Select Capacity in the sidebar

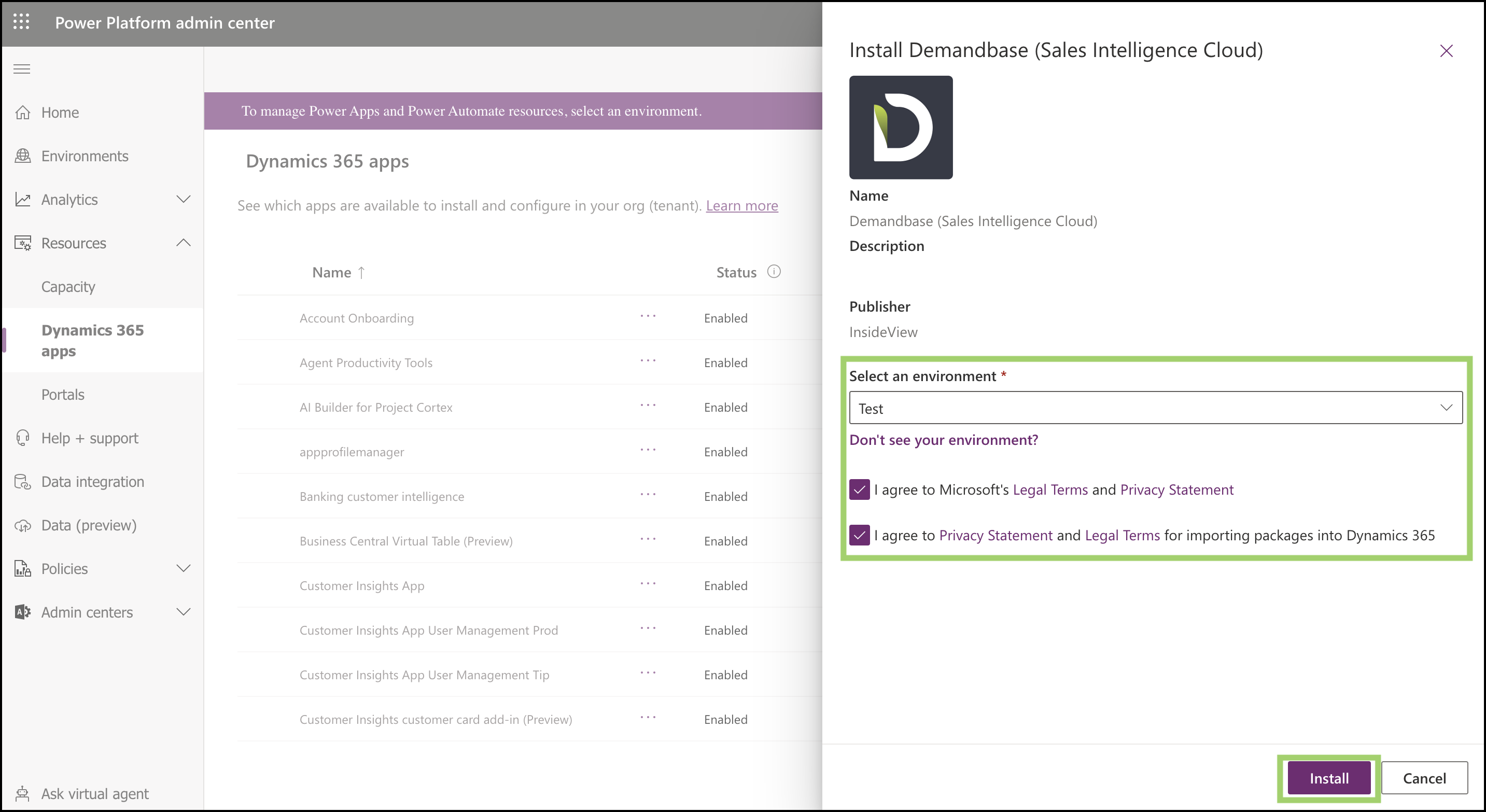[x=68, y=287]
